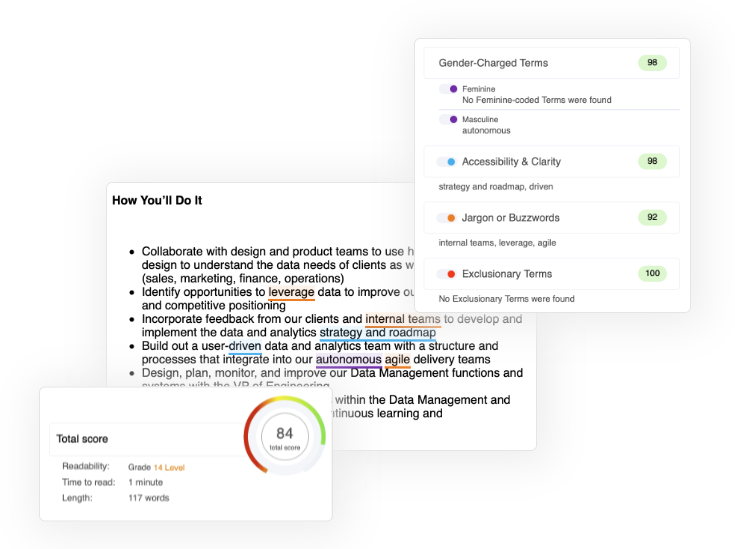Click the highlighted word 'agile'
This screenshot has height=549, width=735.
tap(398, 360)
